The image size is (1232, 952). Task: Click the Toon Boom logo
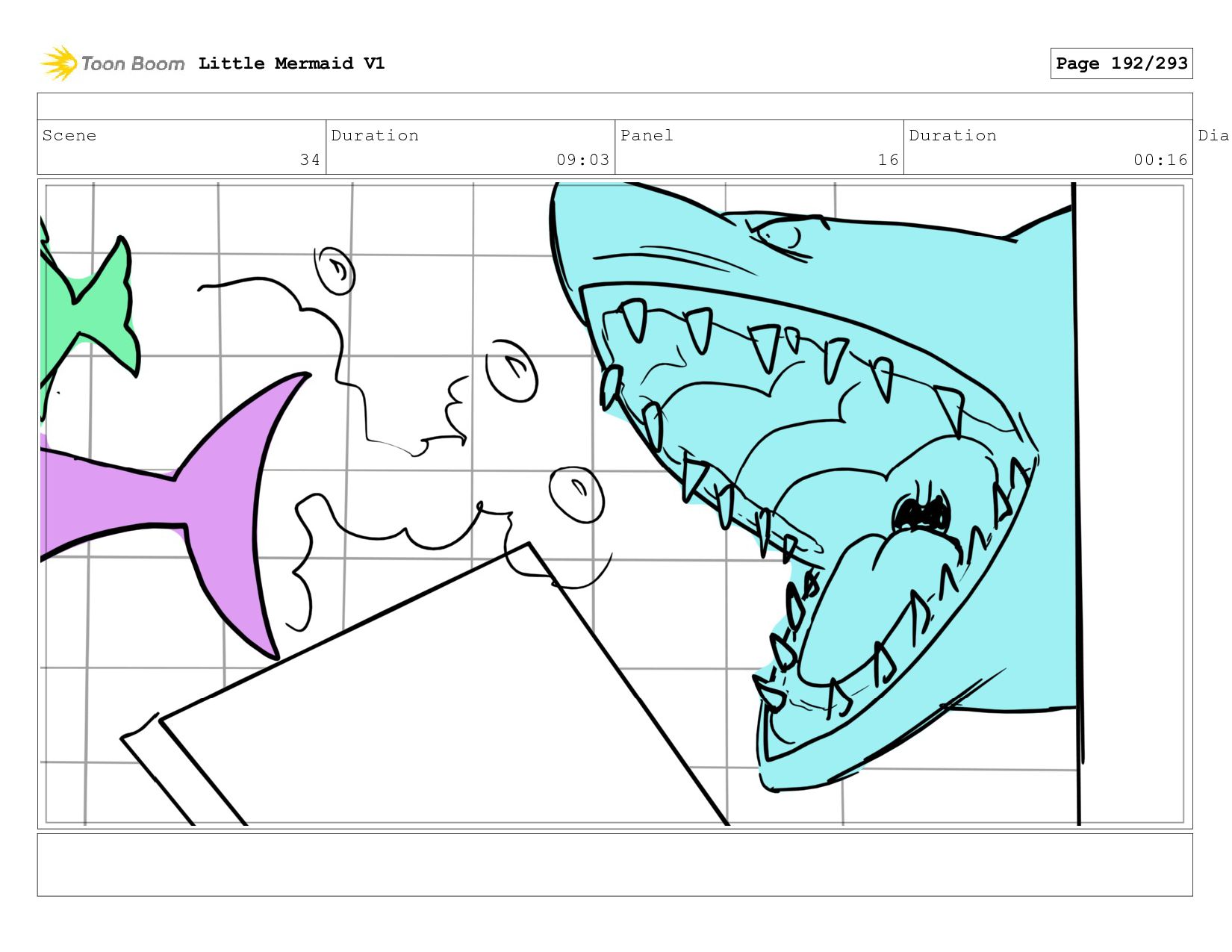[112, 63]
